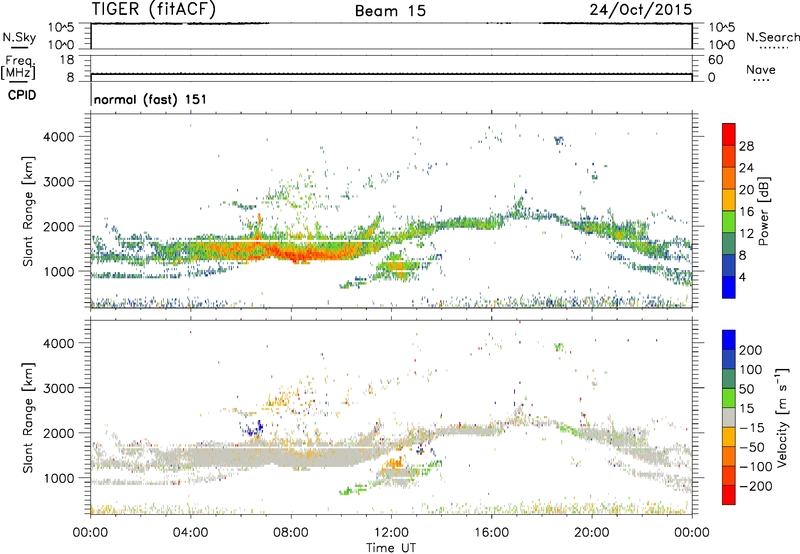Click the '24' label on the Power scale
The height and width of the screenshot is (554, 800).
746,168
